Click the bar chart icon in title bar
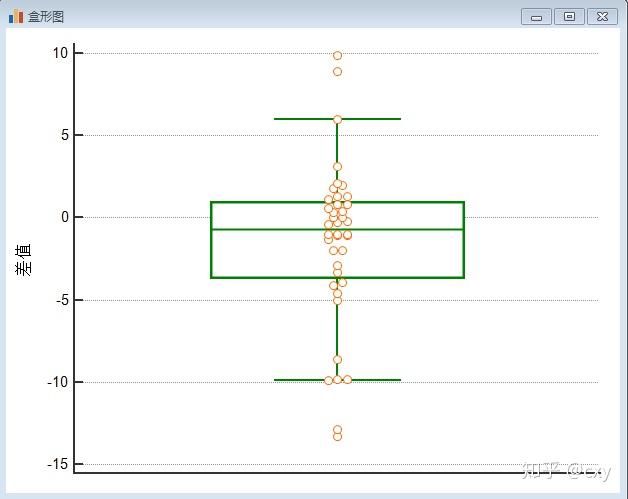The width and height of the screenshot is (628, 499). coord(16,16)
